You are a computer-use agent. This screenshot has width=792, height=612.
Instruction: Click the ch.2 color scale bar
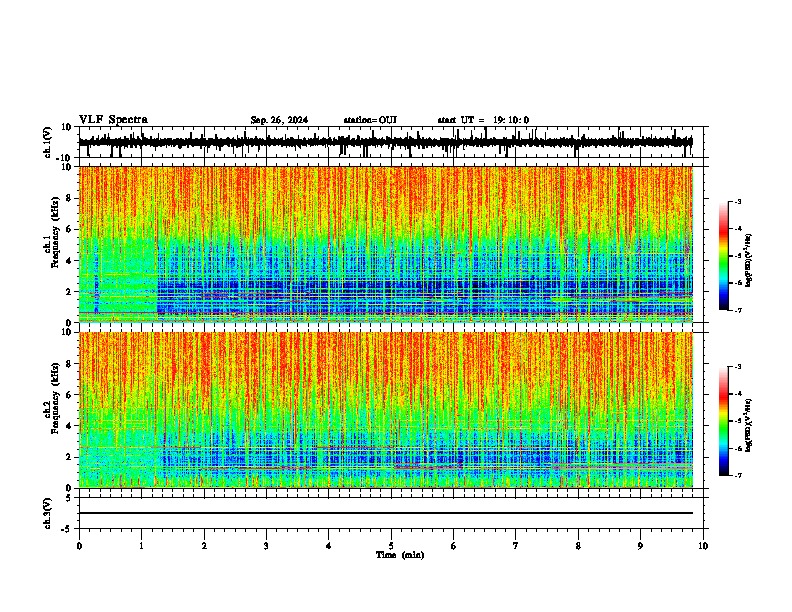[724, 421]
